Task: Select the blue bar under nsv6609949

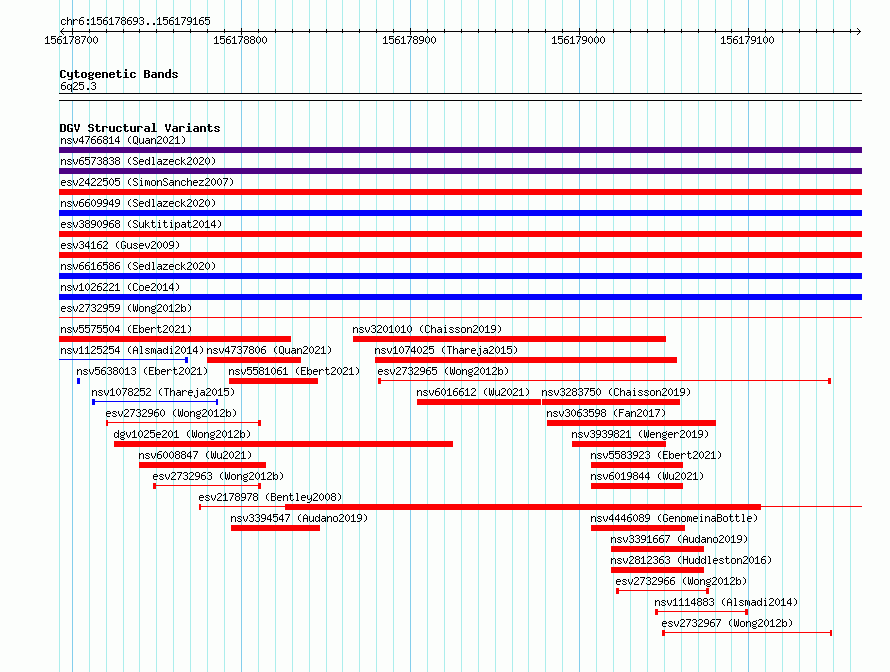Action: click(460, 213)
